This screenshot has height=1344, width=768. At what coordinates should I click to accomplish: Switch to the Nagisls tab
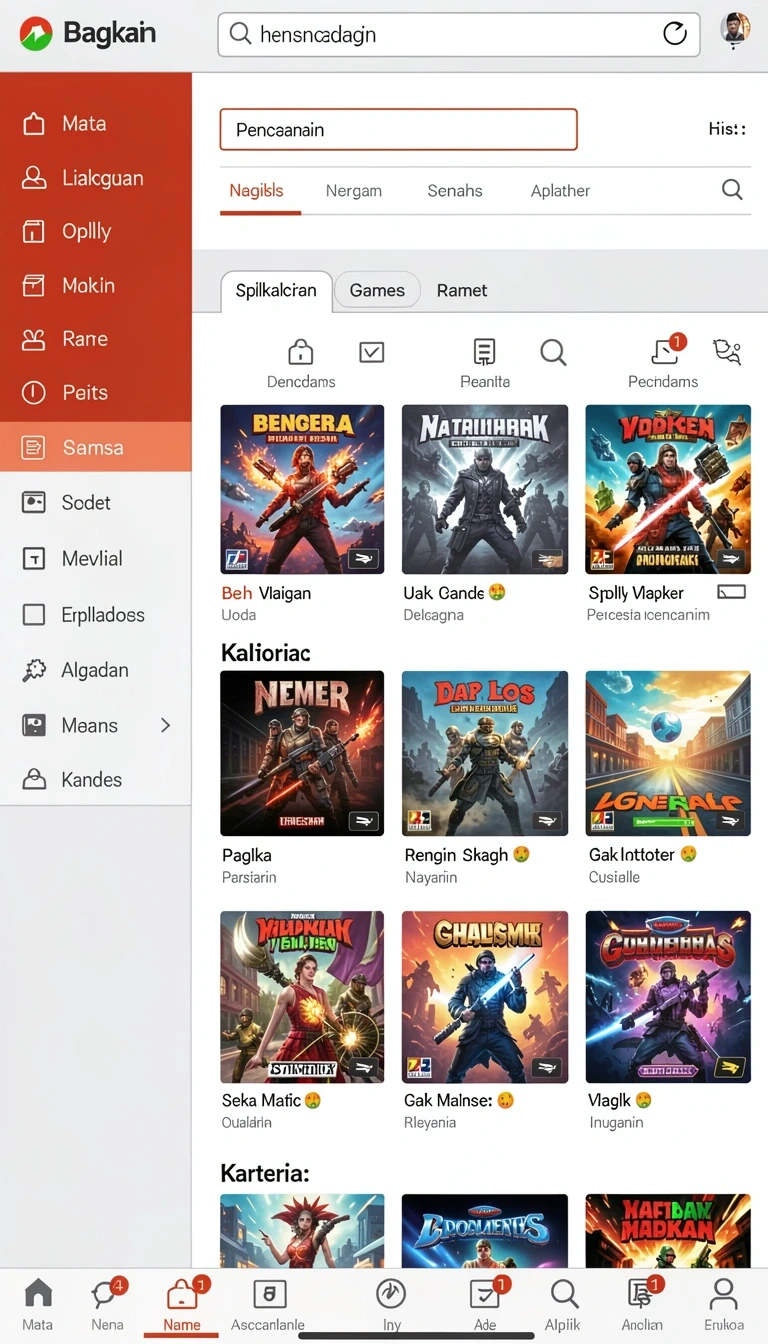[x=257, y=190]
